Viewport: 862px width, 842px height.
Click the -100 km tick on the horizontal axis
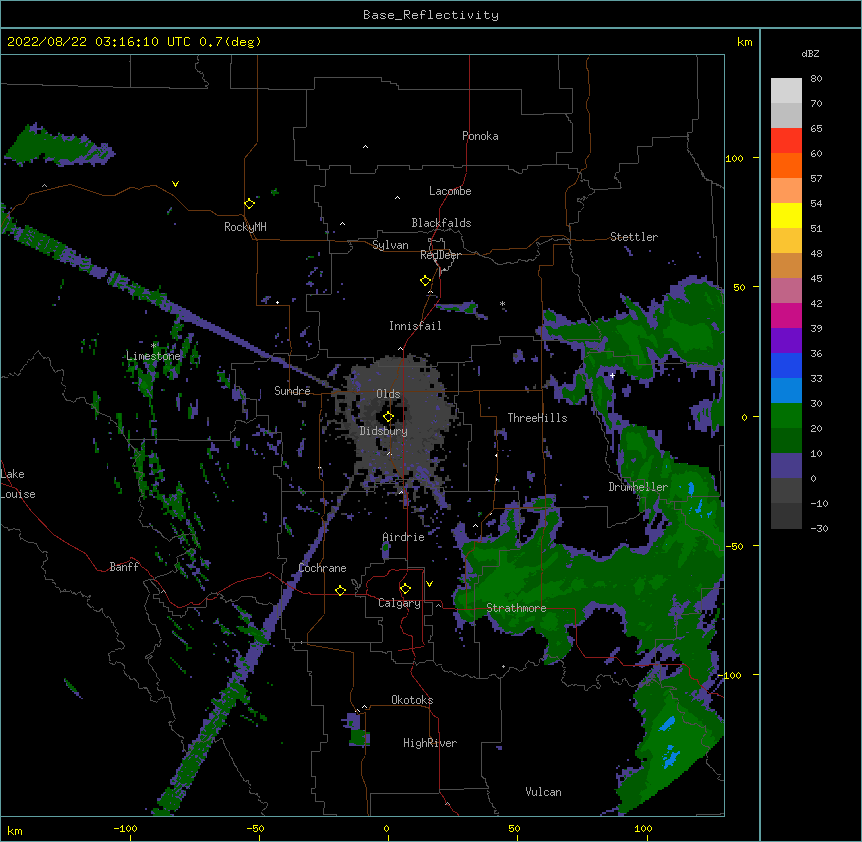(x=125, y=828)
